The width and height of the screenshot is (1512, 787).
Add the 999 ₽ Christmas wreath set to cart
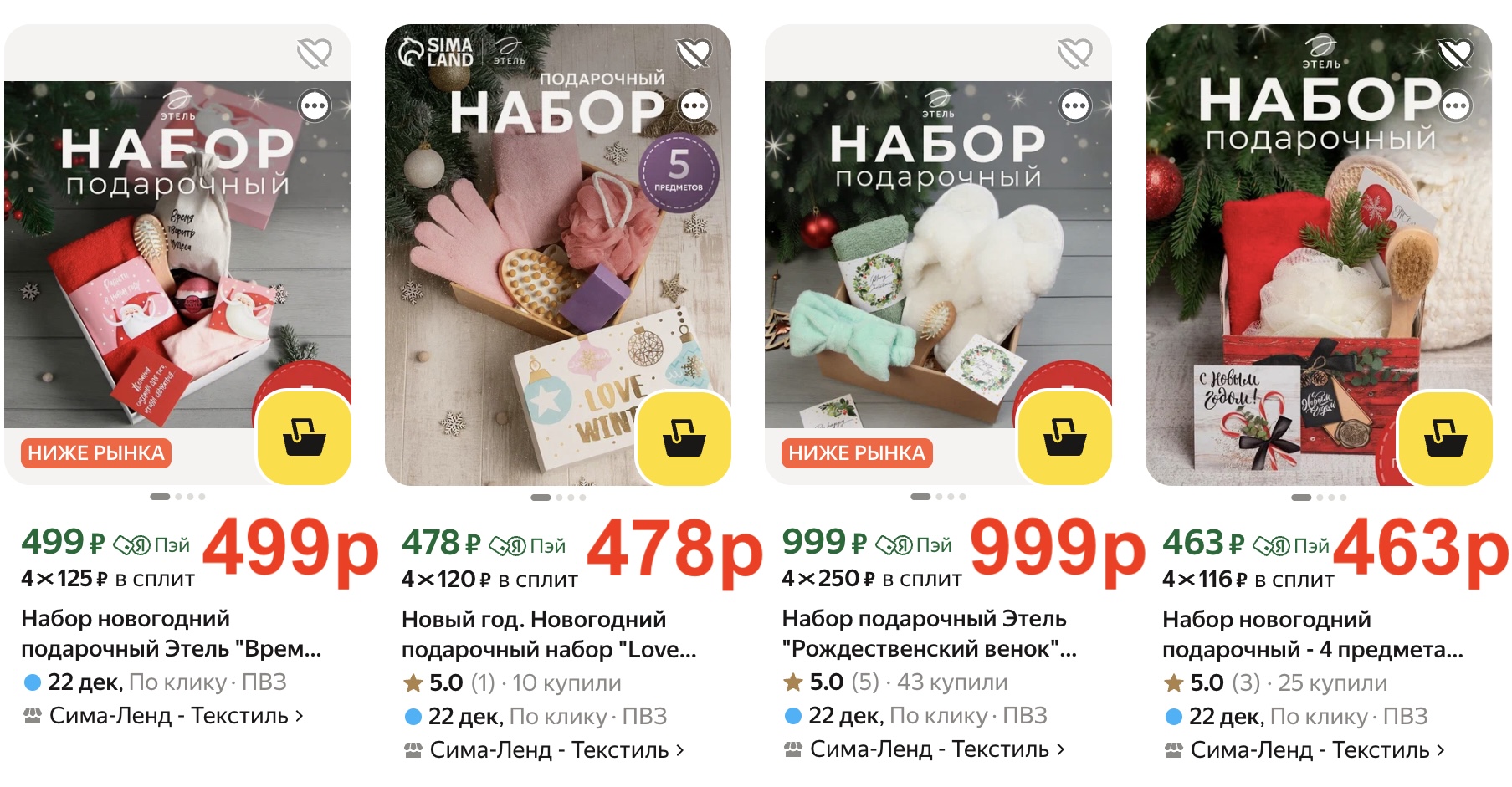pyautogui.click(x=1065, y=438)
